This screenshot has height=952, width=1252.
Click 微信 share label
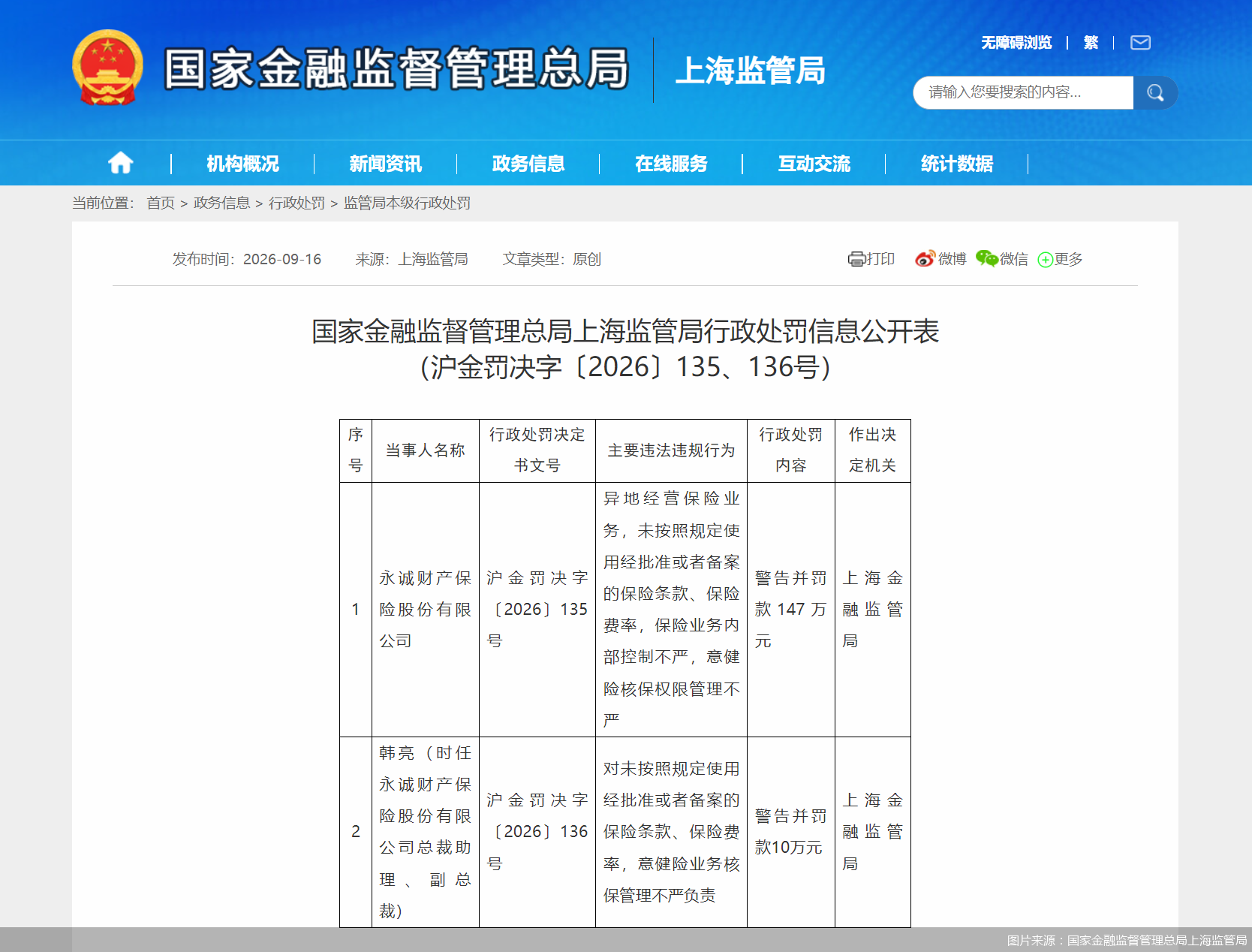[1013, 259]
